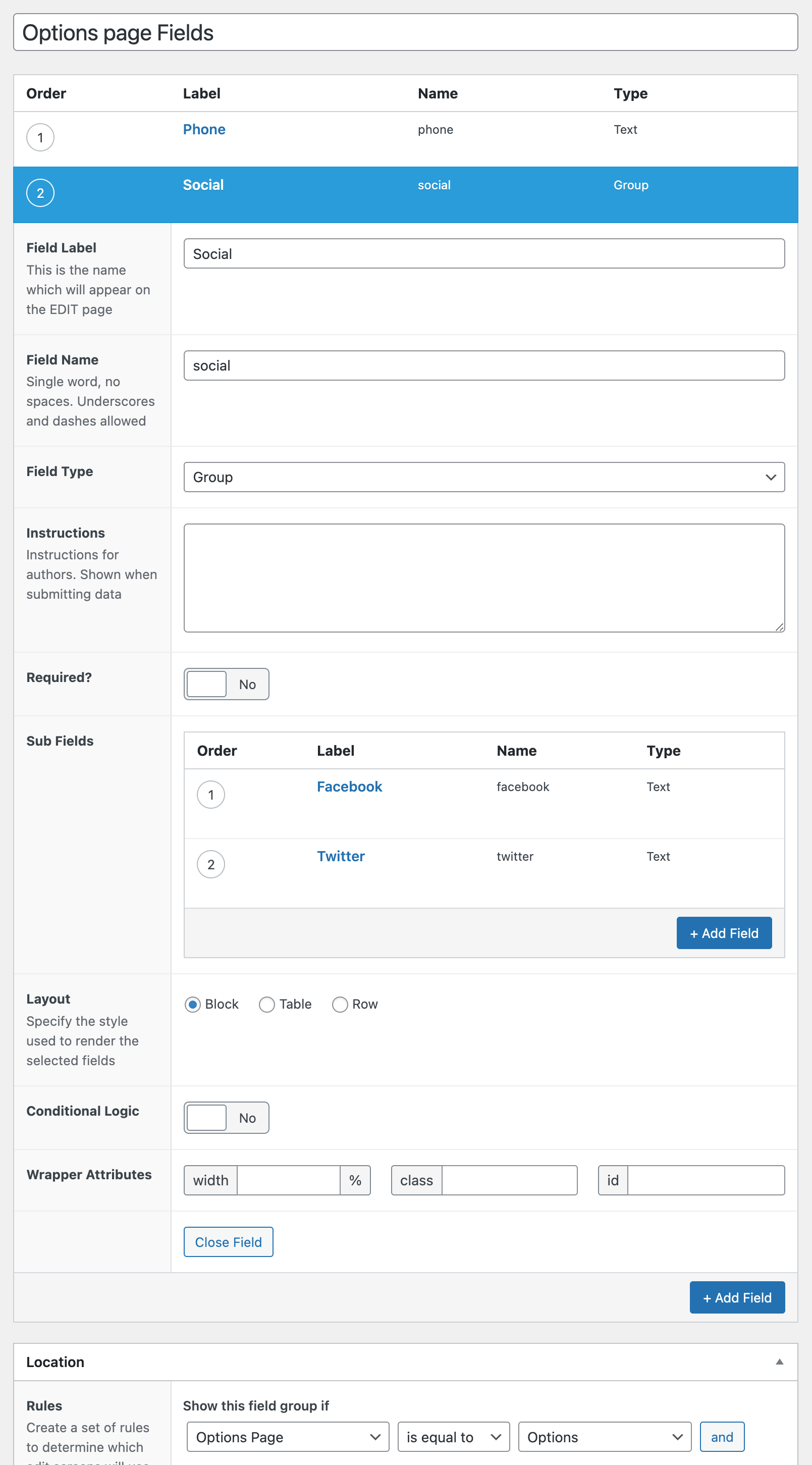The width and height of the screenshot is (812, 1465).
Task: Toggle the Required switch
Action: pyautogui.click(x=226, y=684)
